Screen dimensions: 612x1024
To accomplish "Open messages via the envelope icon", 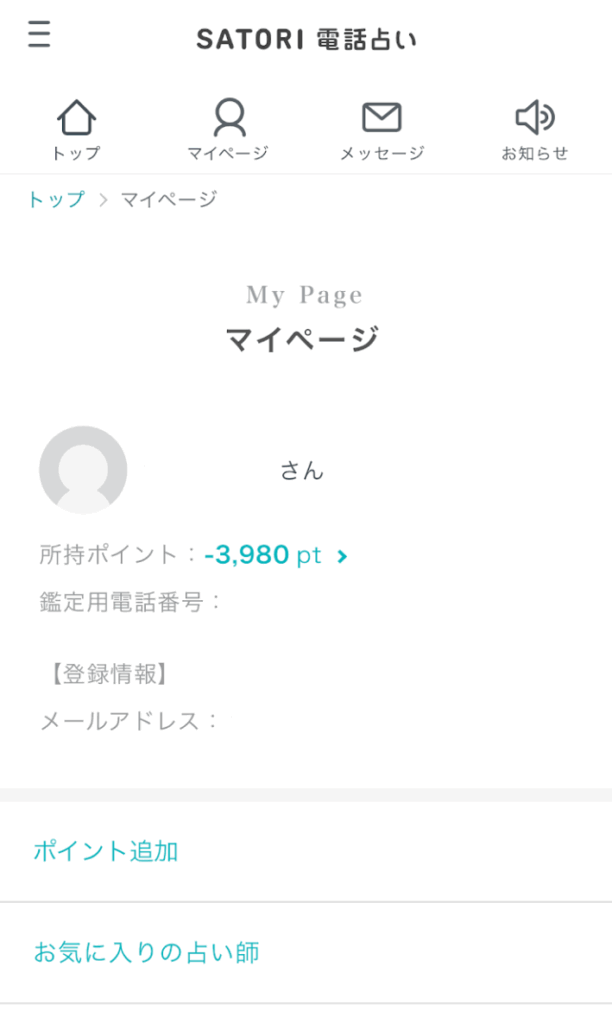I will (381, 119).
